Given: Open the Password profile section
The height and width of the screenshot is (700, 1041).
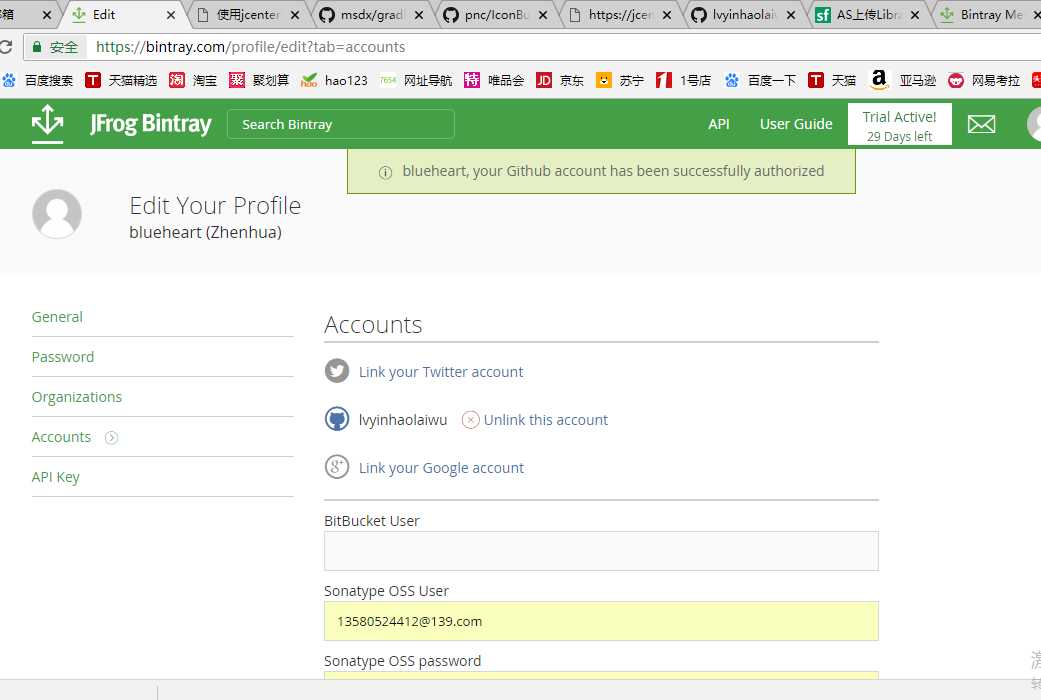Looking at the screenshot, I should (x=63, y=357).
